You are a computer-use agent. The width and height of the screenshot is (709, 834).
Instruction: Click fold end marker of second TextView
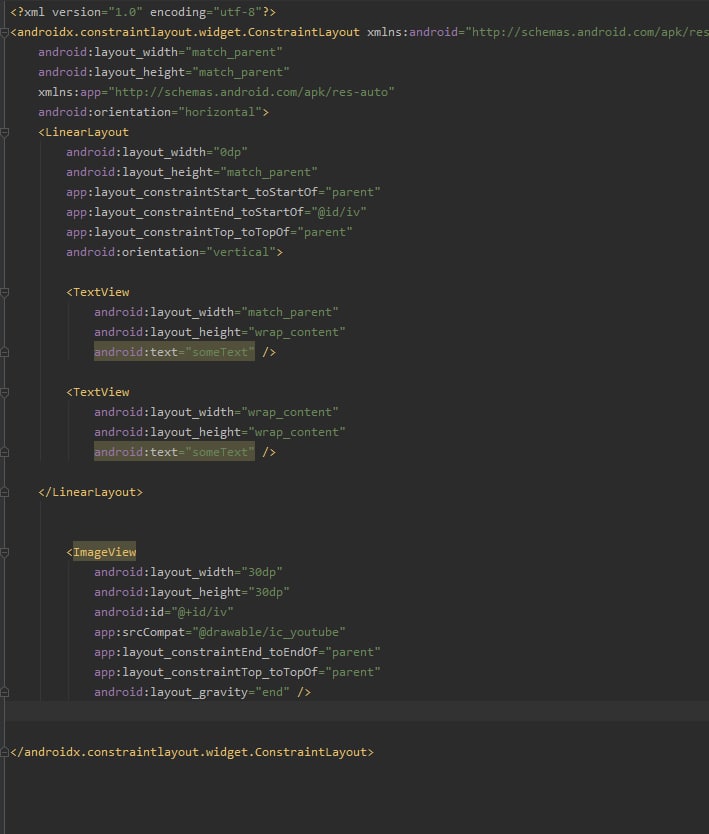click(4, 452)
